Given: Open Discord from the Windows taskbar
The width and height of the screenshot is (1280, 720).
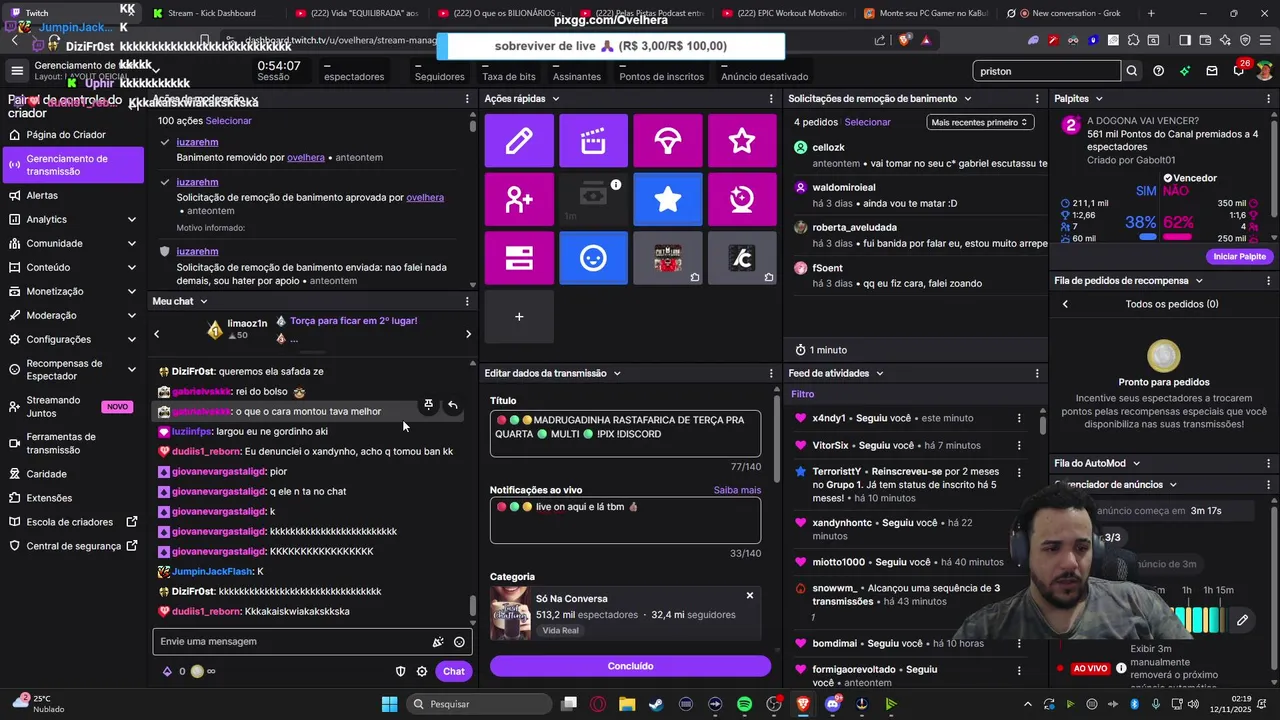Looking at the screenshot, I should [x=832, y=704].
